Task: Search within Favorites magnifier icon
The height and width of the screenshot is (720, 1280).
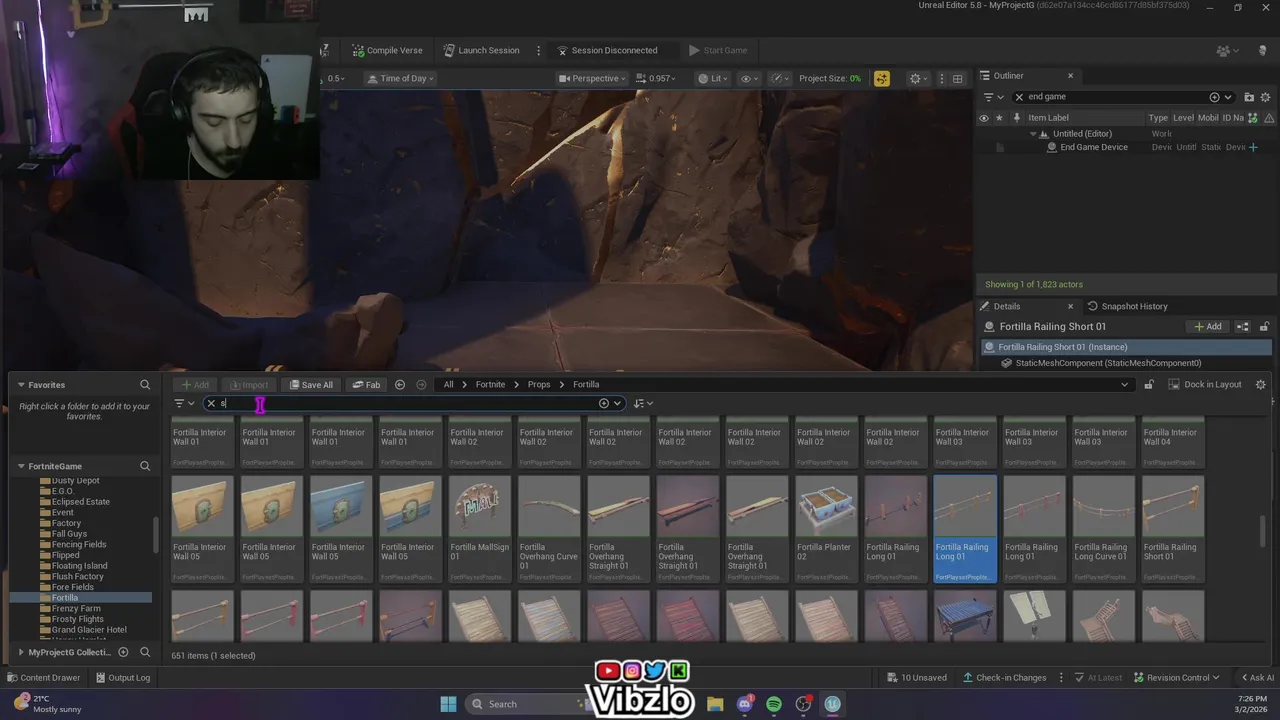Action: (145, 385)
